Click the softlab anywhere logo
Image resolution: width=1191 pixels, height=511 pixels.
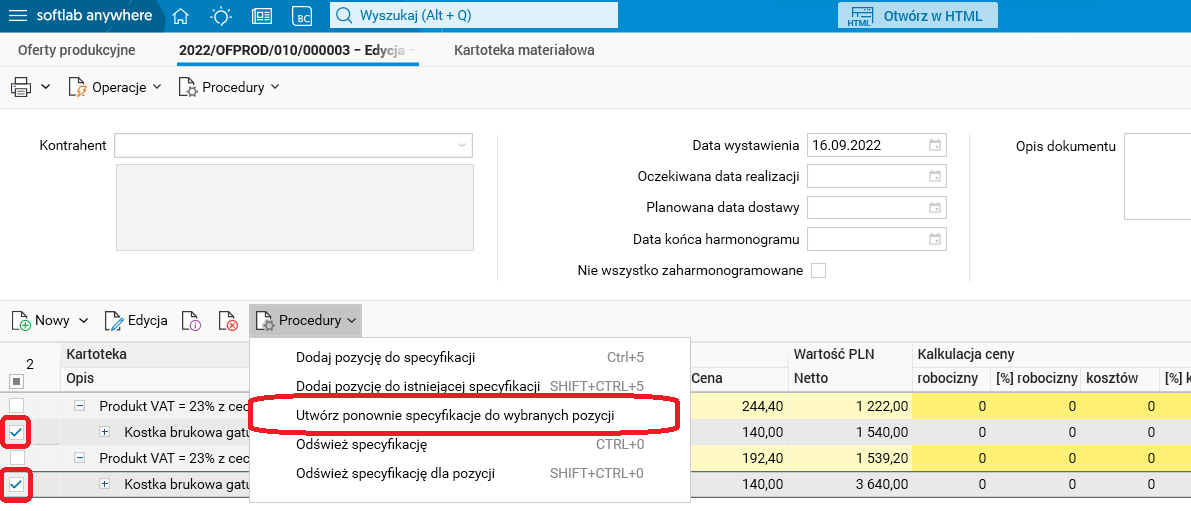coord(93,15)
